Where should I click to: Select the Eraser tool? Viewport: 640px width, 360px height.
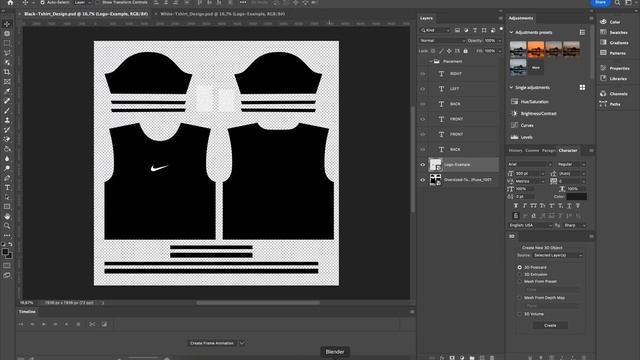click(x=7, y=139)
